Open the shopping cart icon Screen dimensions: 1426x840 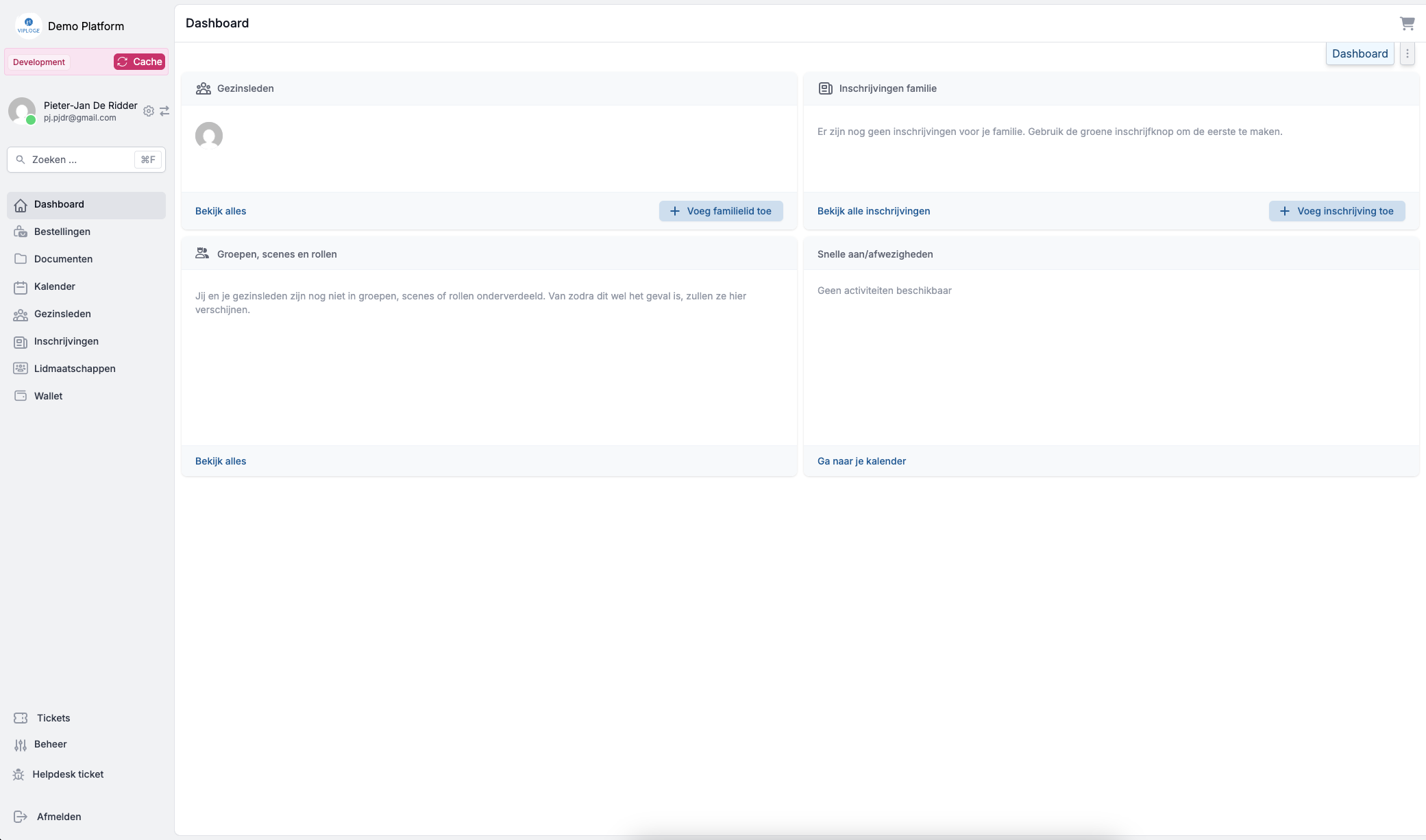tap(1407, 24)
